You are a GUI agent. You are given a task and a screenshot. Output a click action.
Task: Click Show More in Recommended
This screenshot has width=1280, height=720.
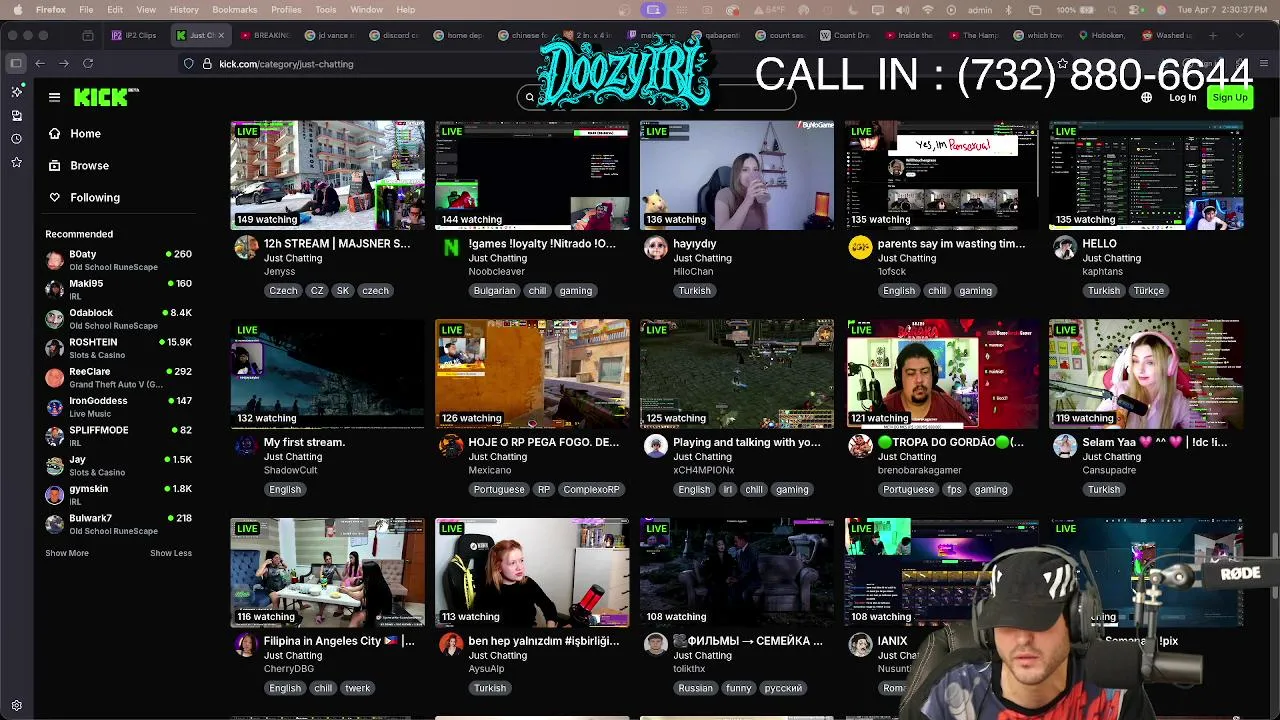(67, 553)
